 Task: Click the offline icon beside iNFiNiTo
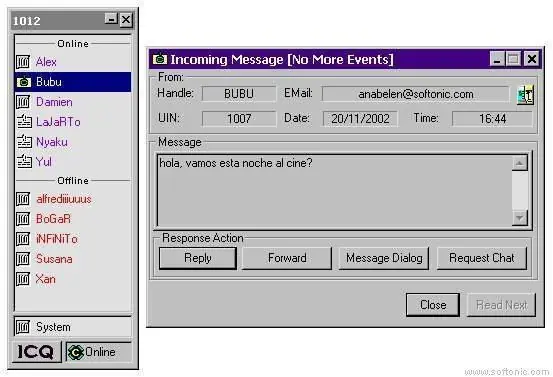click(x=23, y=239)
